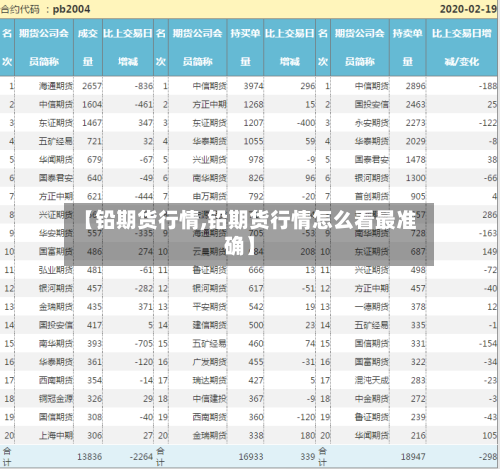
Task: Click the date 2020-02-19
Action: 468,9
